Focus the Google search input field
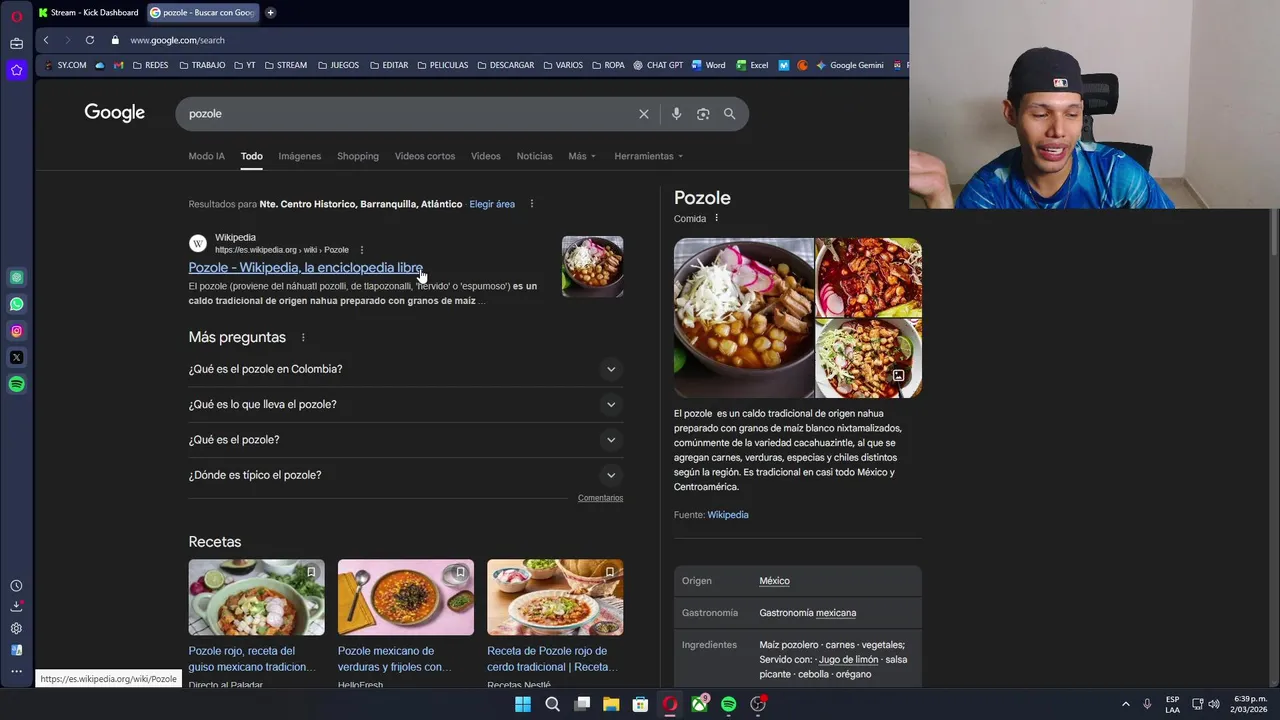Screen dimensions: 1280x720 click(x=410, y=114)
